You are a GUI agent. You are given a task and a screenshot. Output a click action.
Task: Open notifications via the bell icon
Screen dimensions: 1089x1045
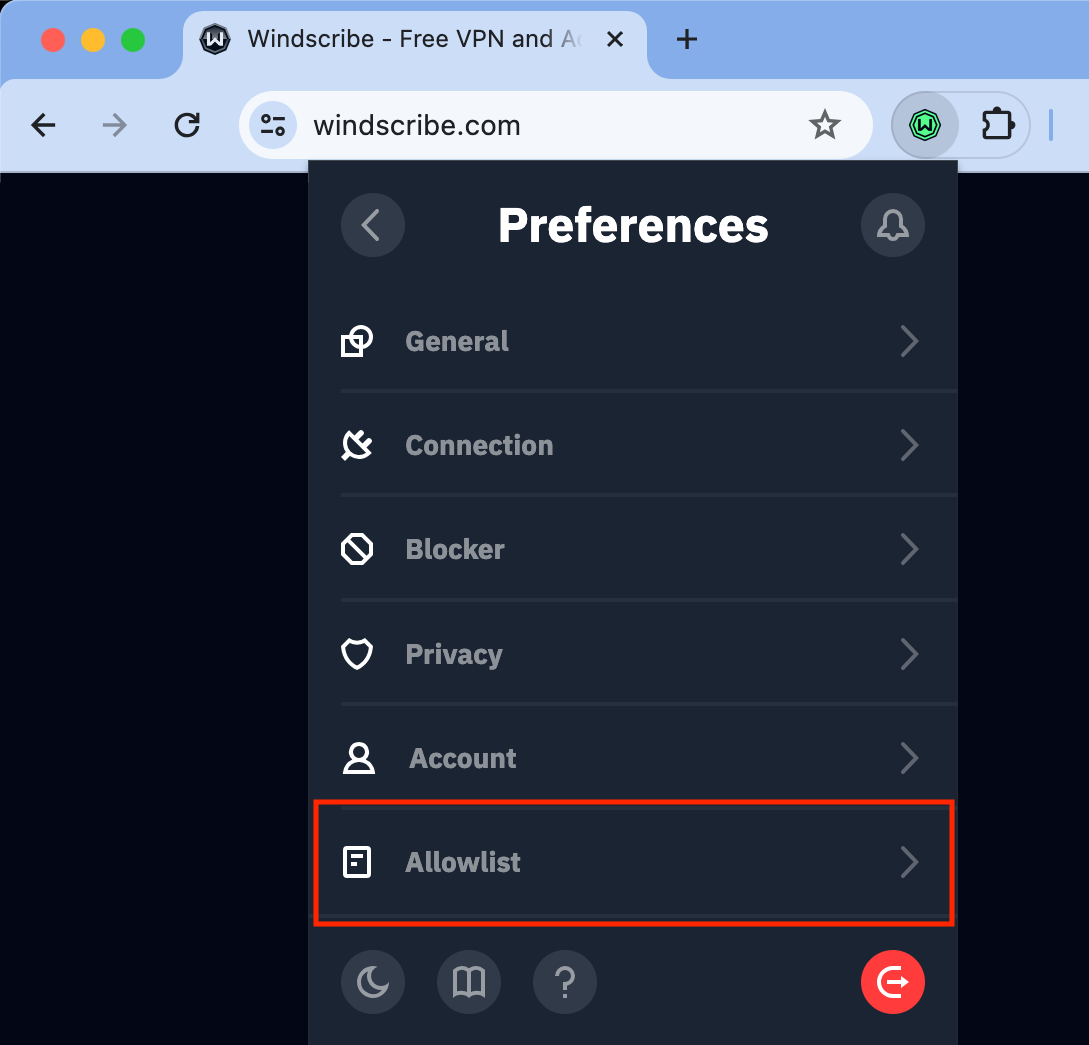892,225
